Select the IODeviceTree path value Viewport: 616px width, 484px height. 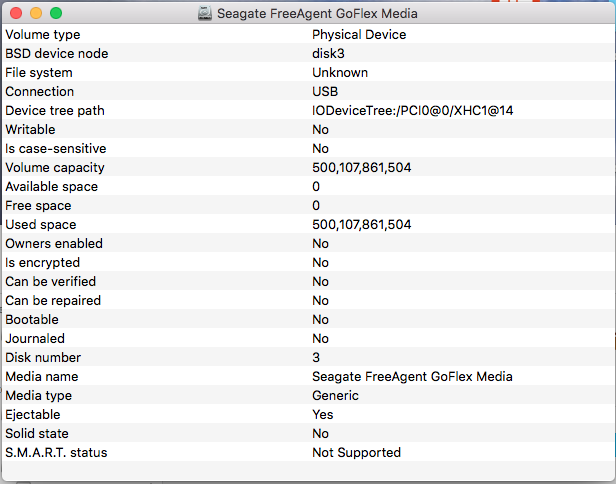pyautogui.click(x=412, y=111)
